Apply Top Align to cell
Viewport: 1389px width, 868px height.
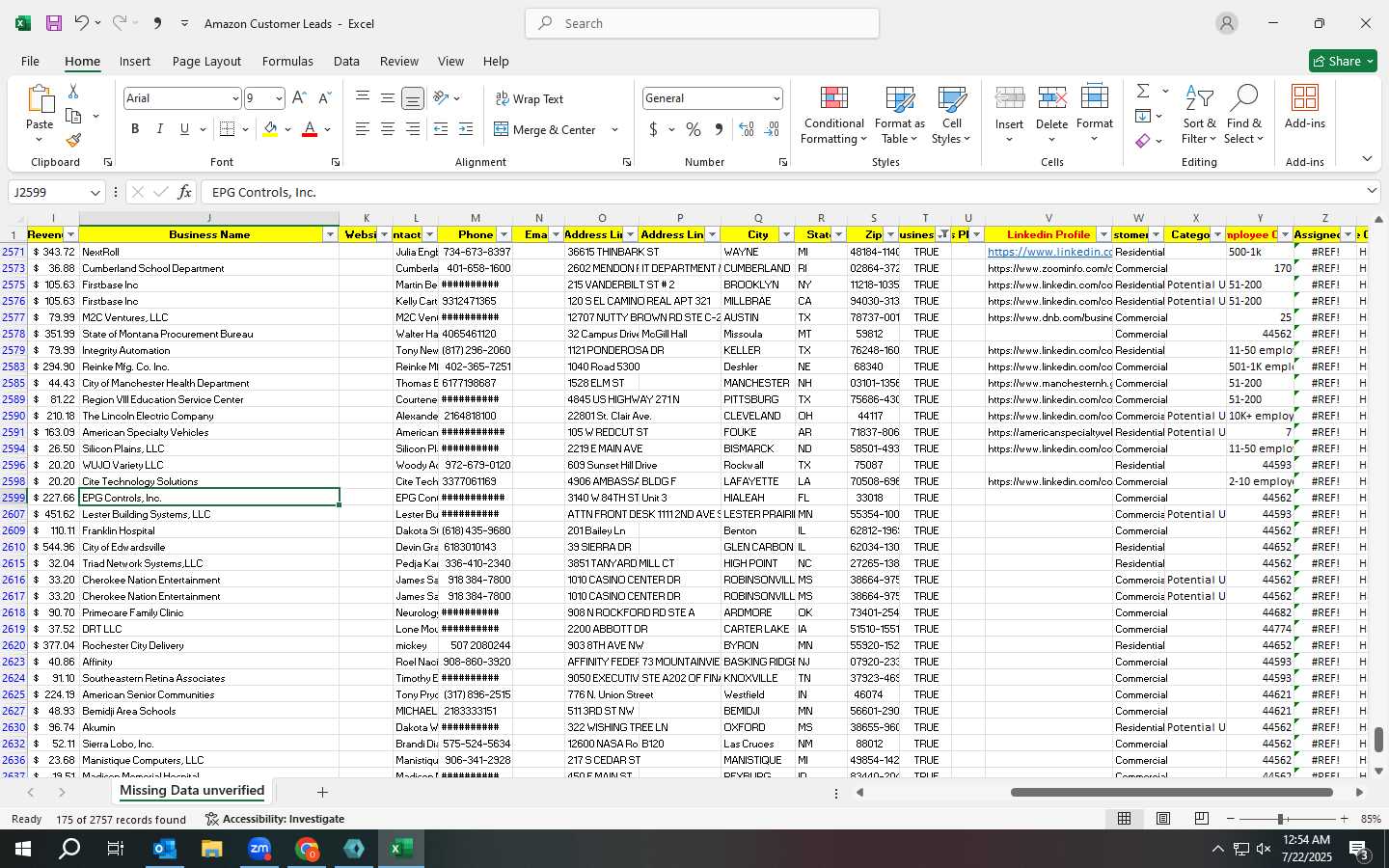coord(363,98)
